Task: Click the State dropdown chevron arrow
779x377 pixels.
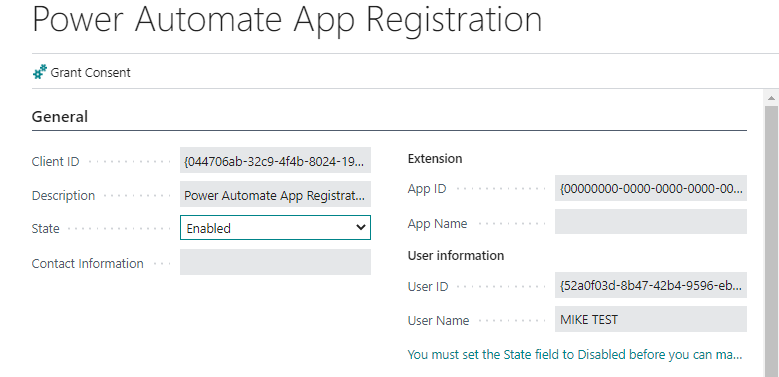Action: (x=361, y=228)
